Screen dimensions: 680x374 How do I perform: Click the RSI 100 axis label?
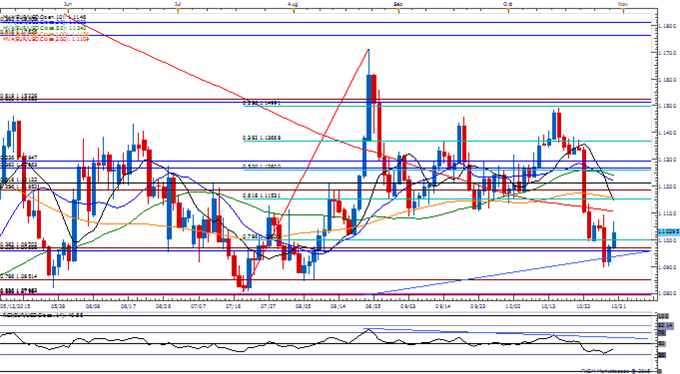coord(663,316)
